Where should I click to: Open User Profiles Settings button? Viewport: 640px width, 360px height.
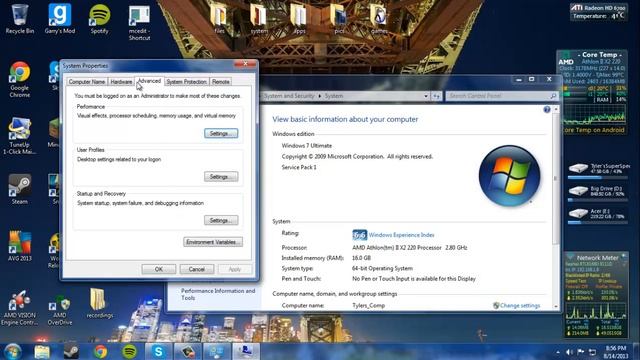pos(221,177)
